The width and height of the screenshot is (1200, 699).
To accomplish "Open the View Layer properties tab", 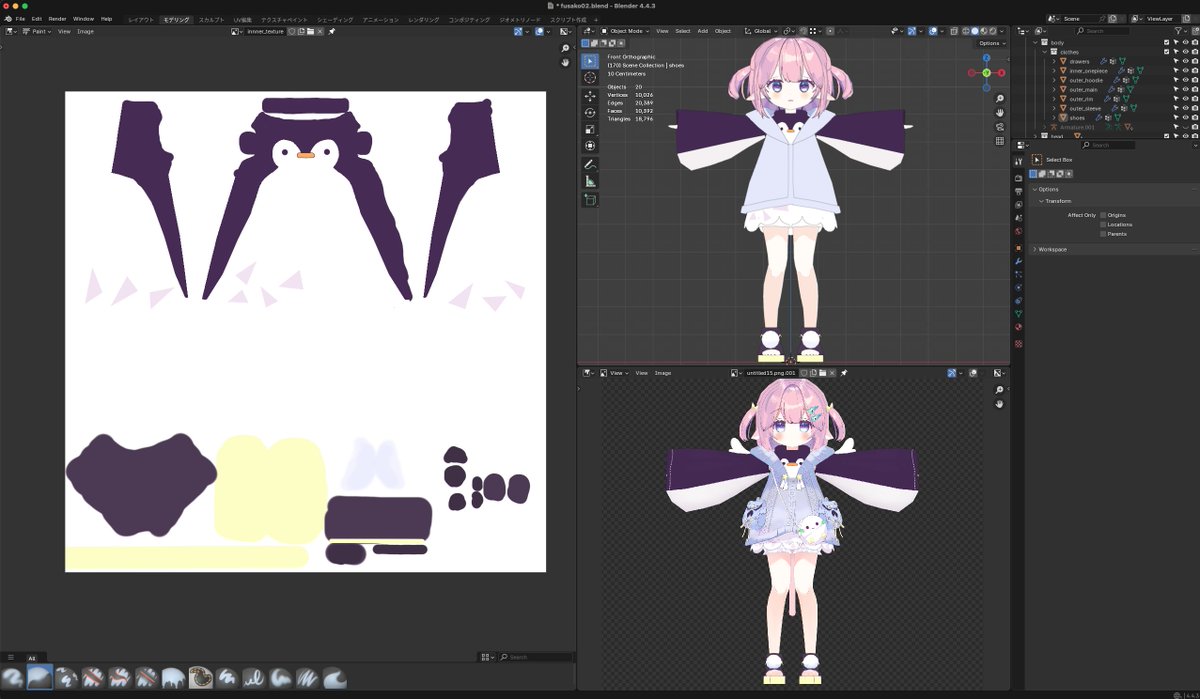I will [1019, 204].
